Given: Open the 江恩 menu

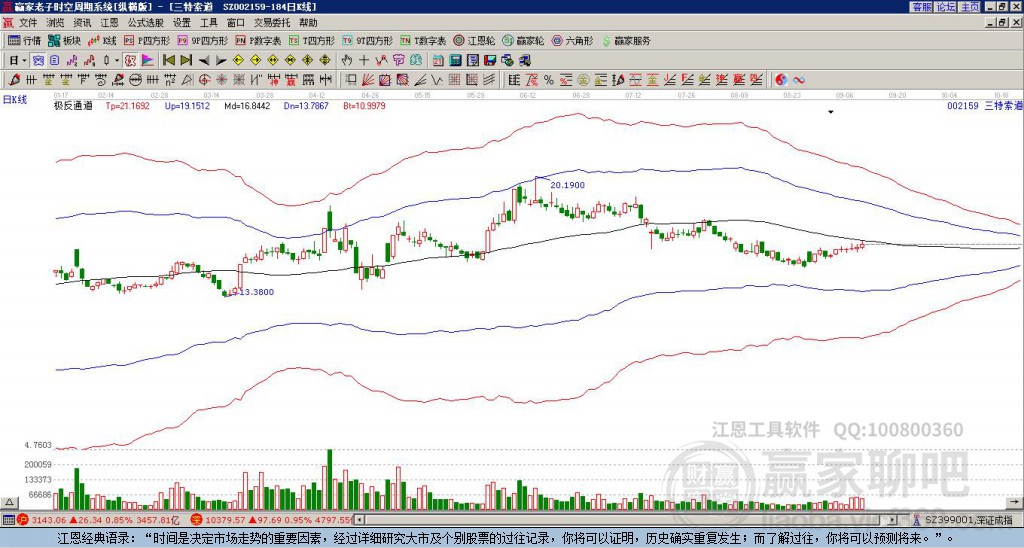Looking at the screenshot, I should click(109, 23).
